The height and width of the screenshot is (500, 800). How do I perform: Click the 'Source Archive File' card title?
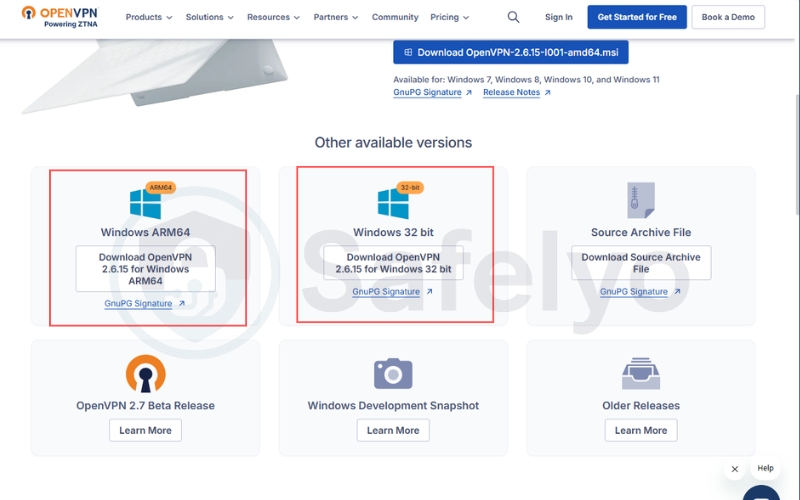(x=641, y=232)
